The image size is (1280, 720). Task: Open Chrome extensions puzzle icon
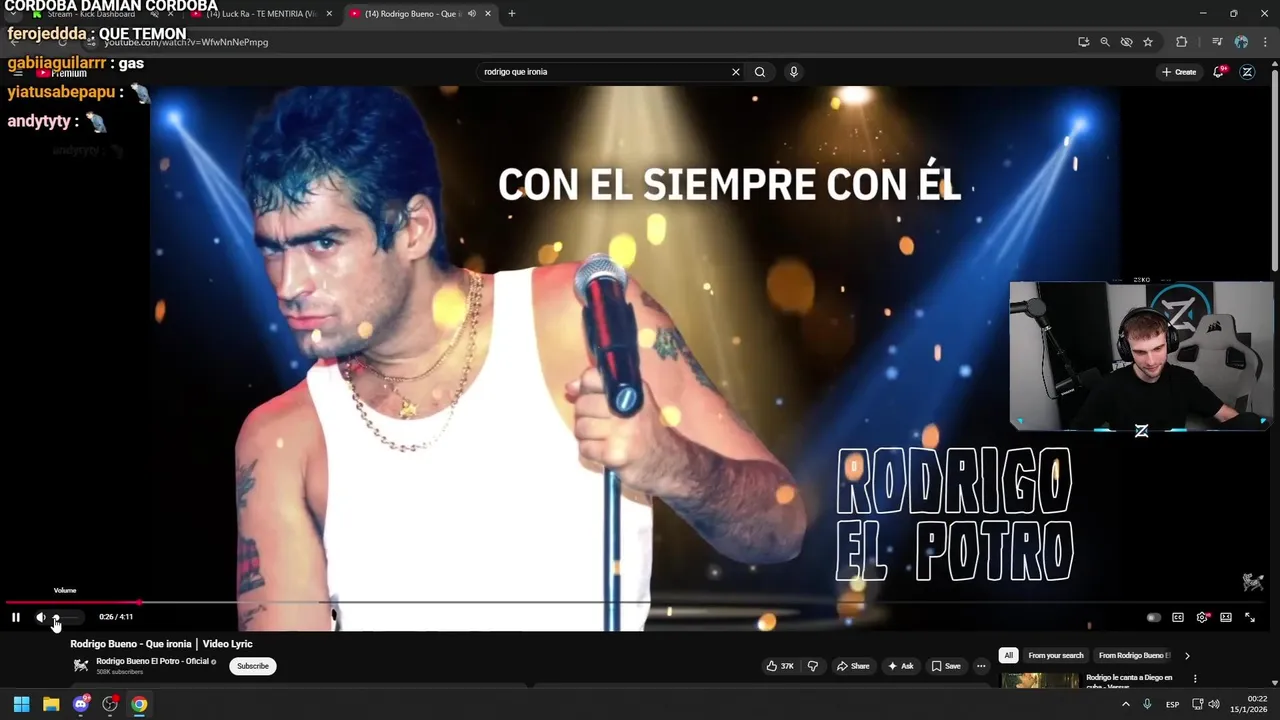tap(1182, 42)
